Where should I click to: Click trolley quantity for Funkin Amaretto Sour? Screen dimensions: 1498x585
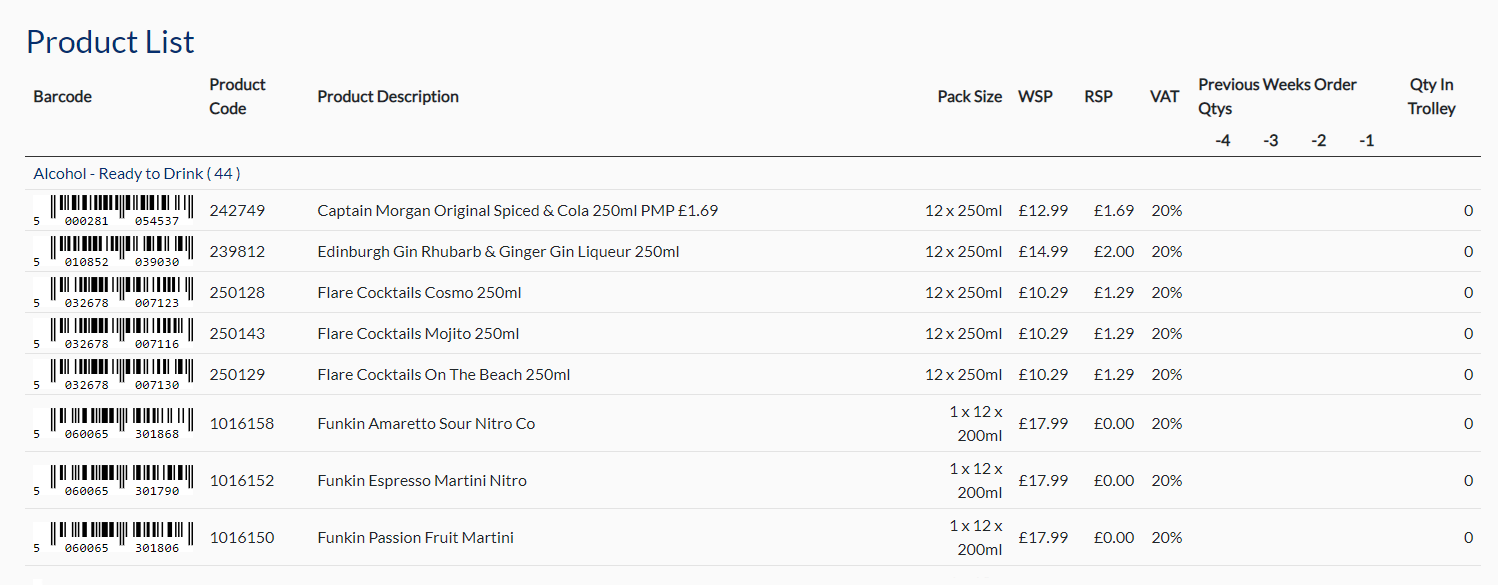coord(1468,424)
